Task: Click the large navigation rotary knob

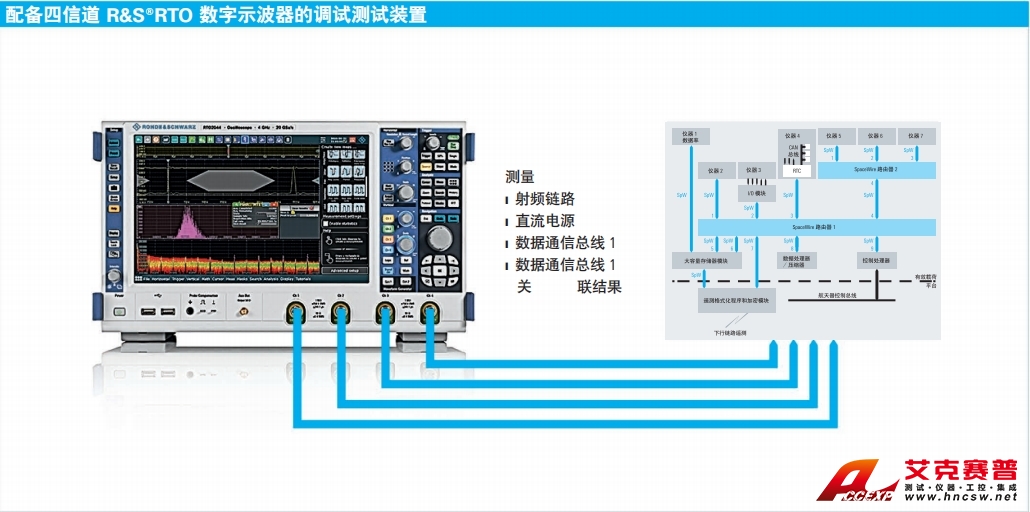Action: (x=439, y=238)
